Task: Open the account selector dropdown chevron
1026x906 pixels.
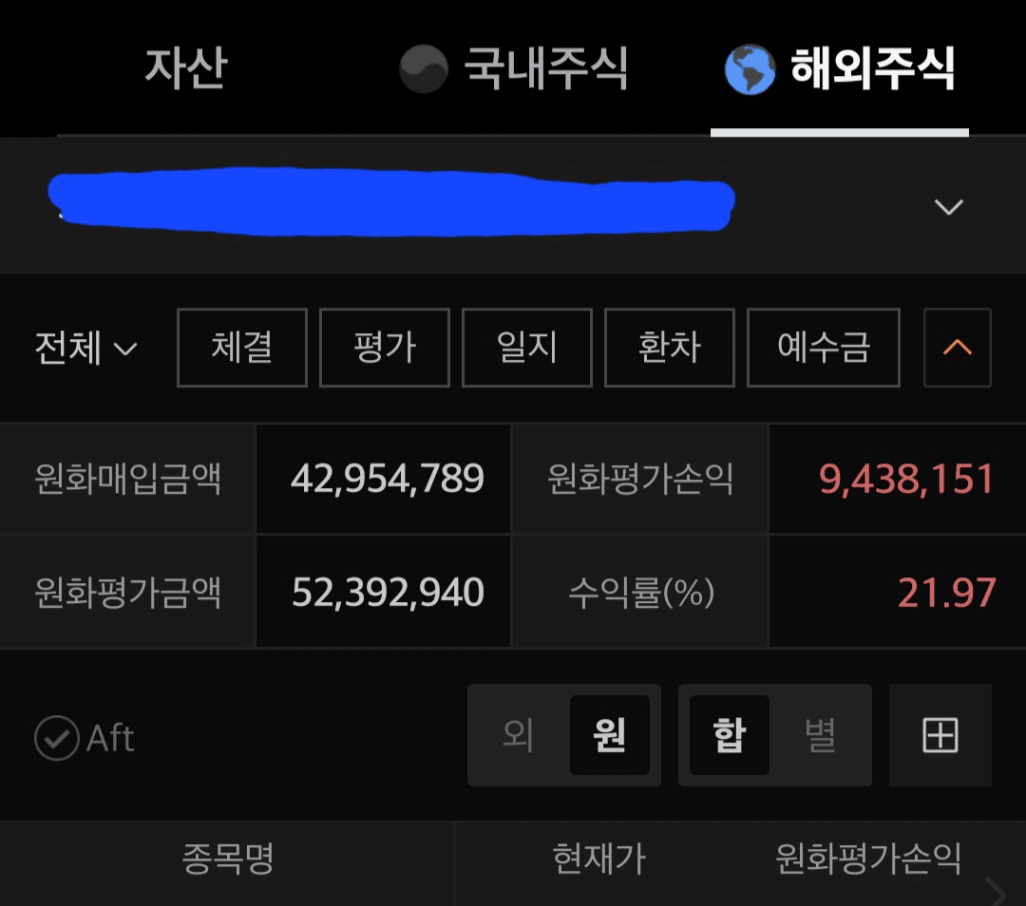Action: pyautogui.click(x=949, y=207)
